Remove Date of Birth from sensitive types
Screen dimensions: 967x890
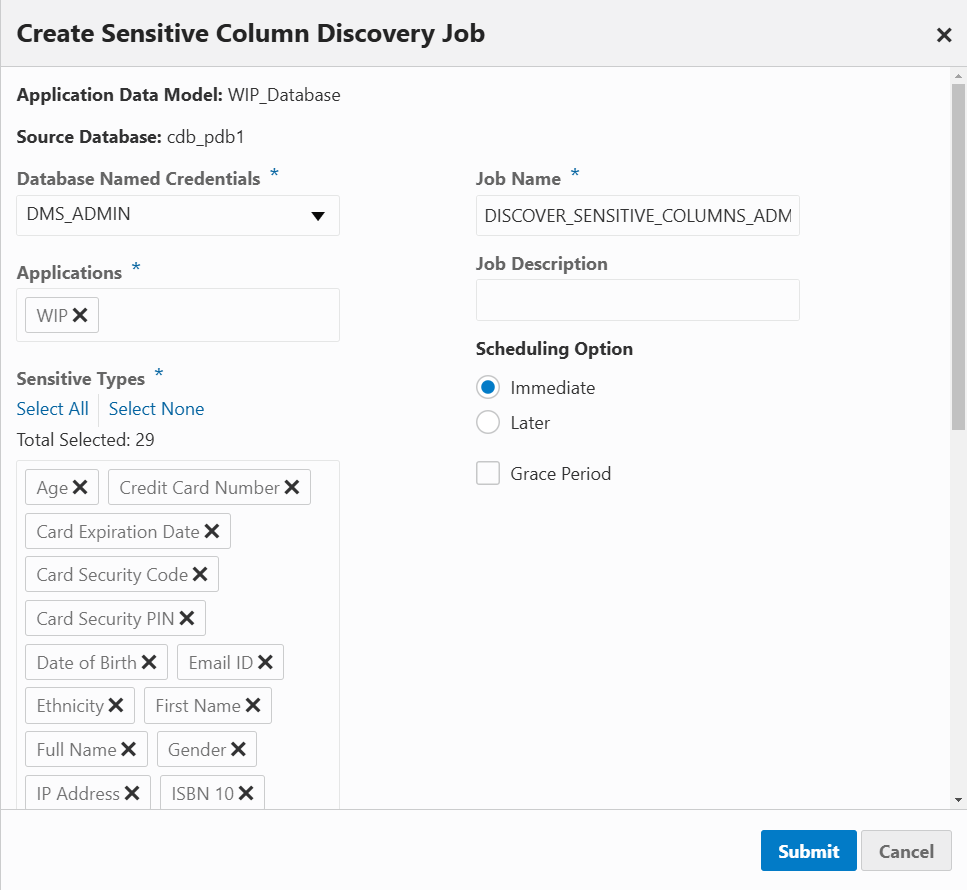[x=149, y=662]
